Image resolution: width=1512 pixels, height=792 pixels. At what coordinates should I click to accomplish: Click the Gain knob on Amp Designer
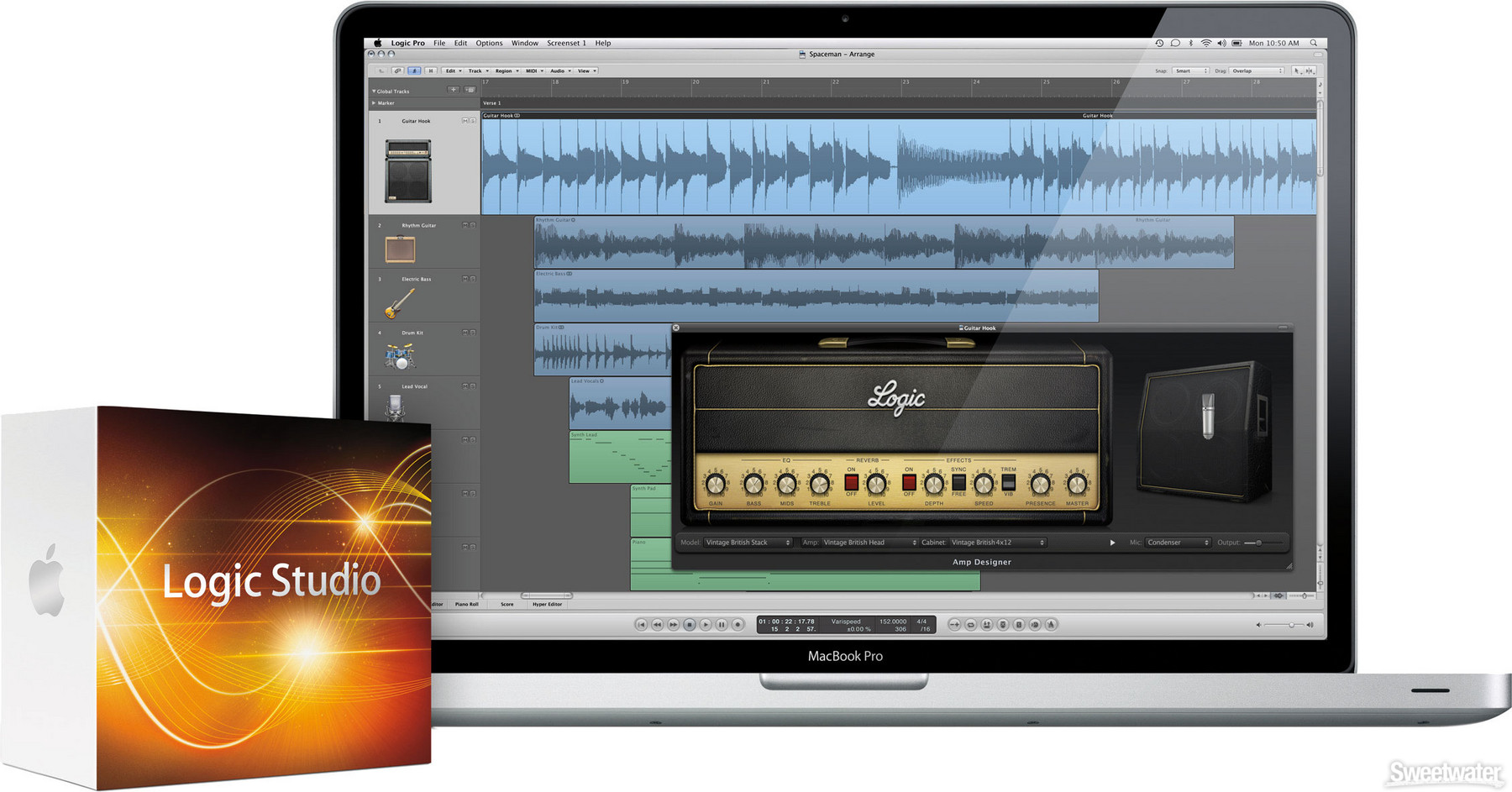pos(716,484)
